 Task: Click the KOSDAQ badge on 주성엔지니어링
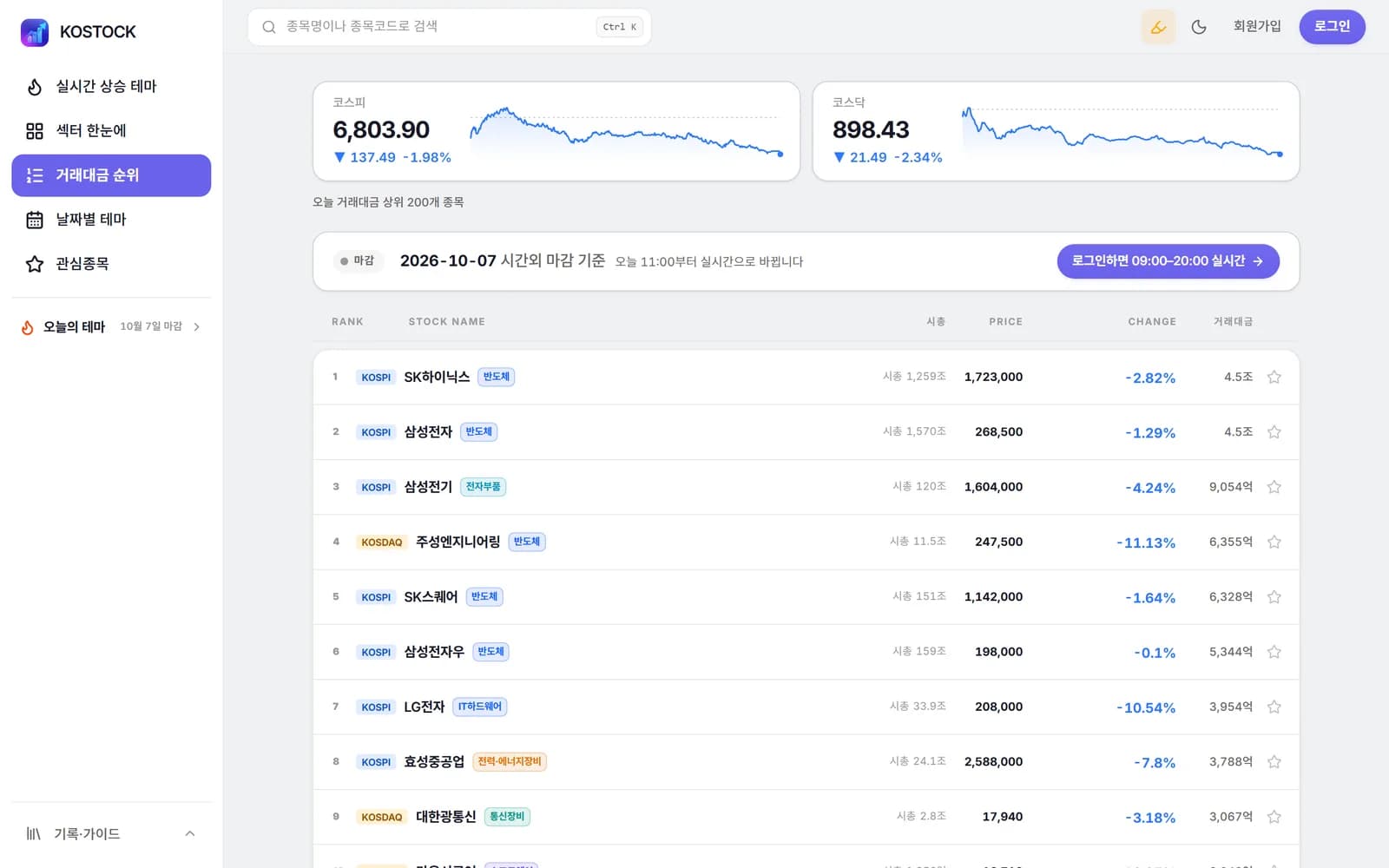click(x=382, y=542)
